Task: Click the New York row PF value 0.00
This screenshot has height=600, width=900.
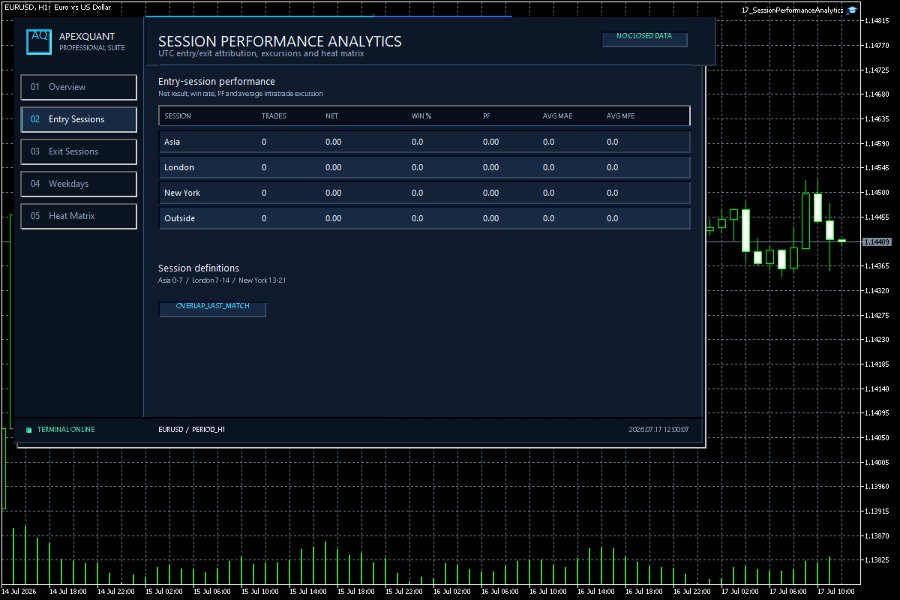Action: (491, 193)
